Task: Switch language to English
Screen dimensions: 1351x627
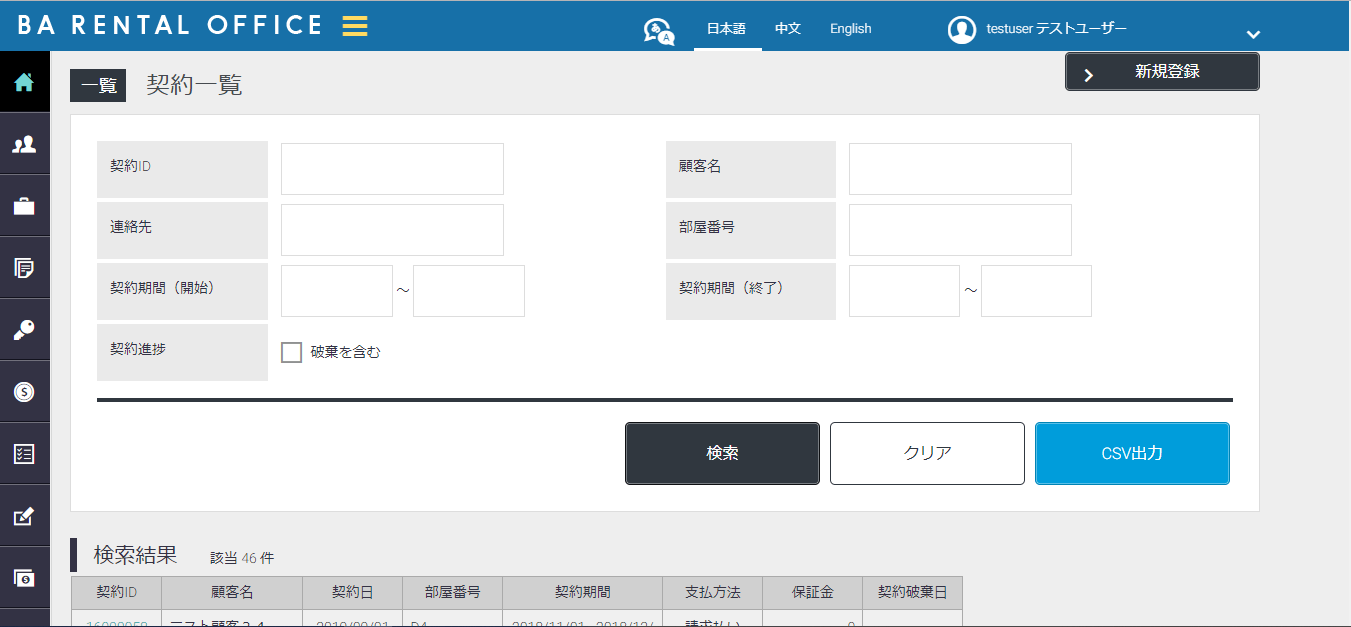Action: [851, 29]
